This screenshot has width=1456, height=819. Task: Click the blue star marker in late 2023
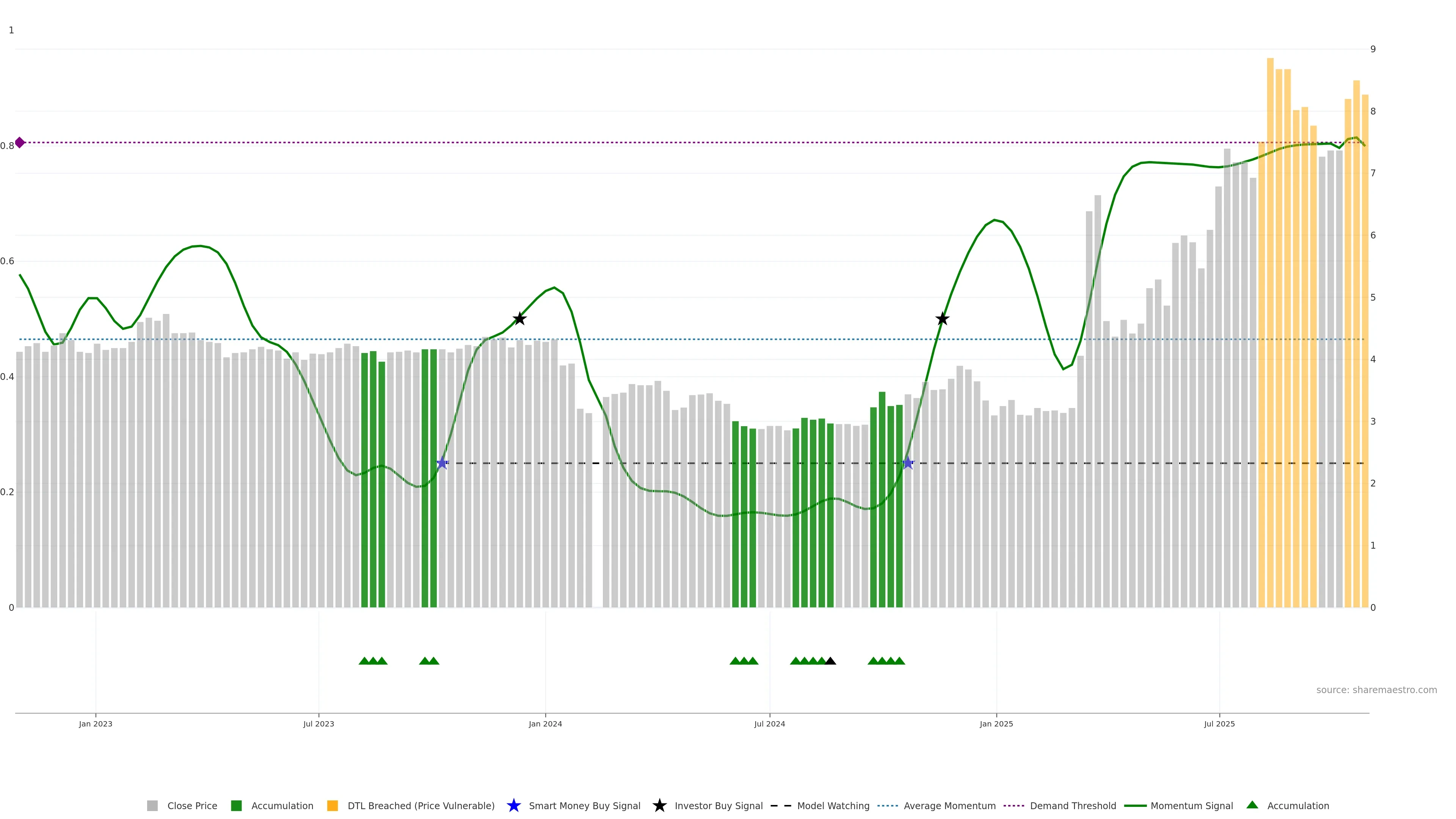pos(442,463)
